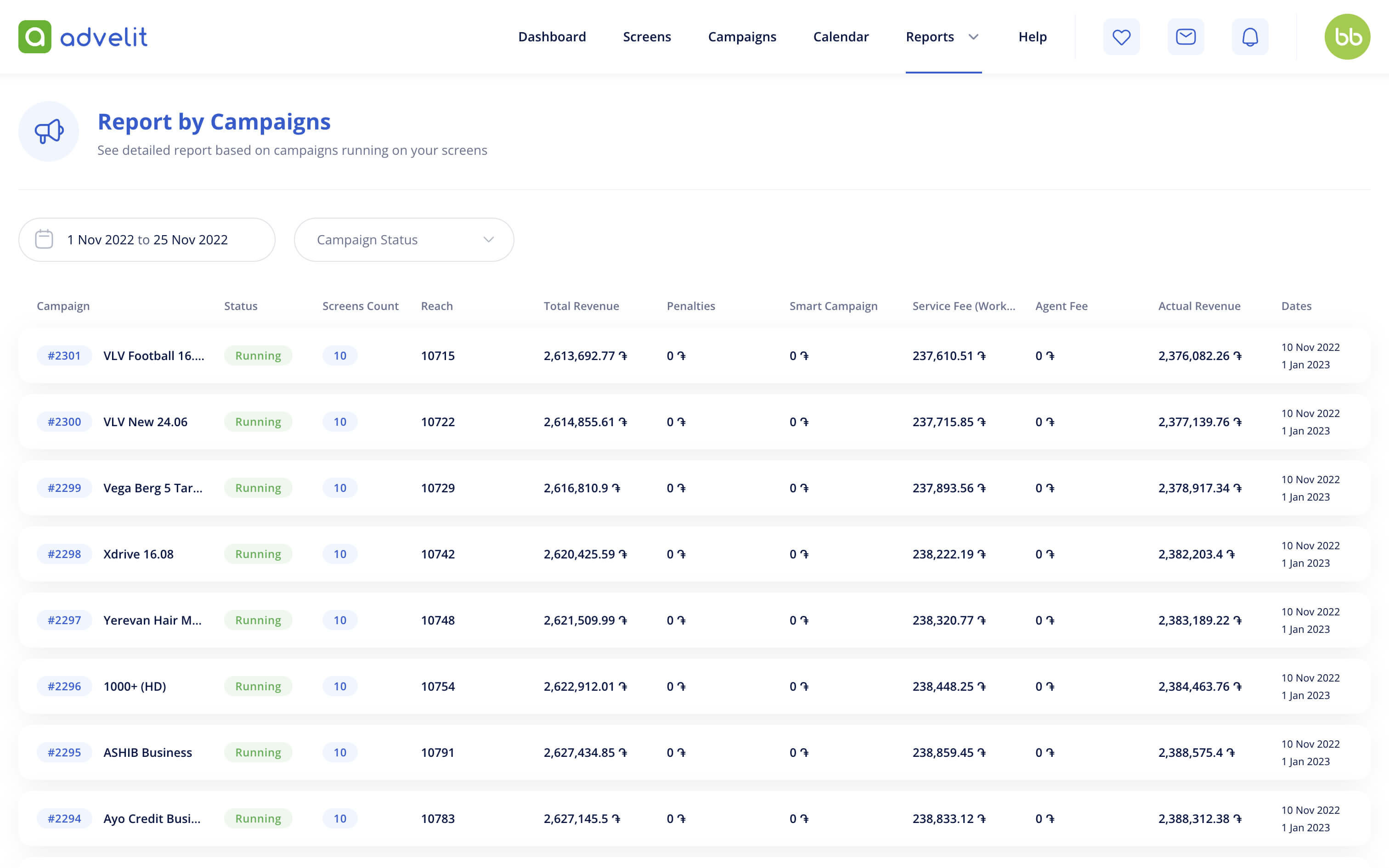1389x868 pixels.
Task: Open campaign #2301 link
Action: [x=64, y=355]
